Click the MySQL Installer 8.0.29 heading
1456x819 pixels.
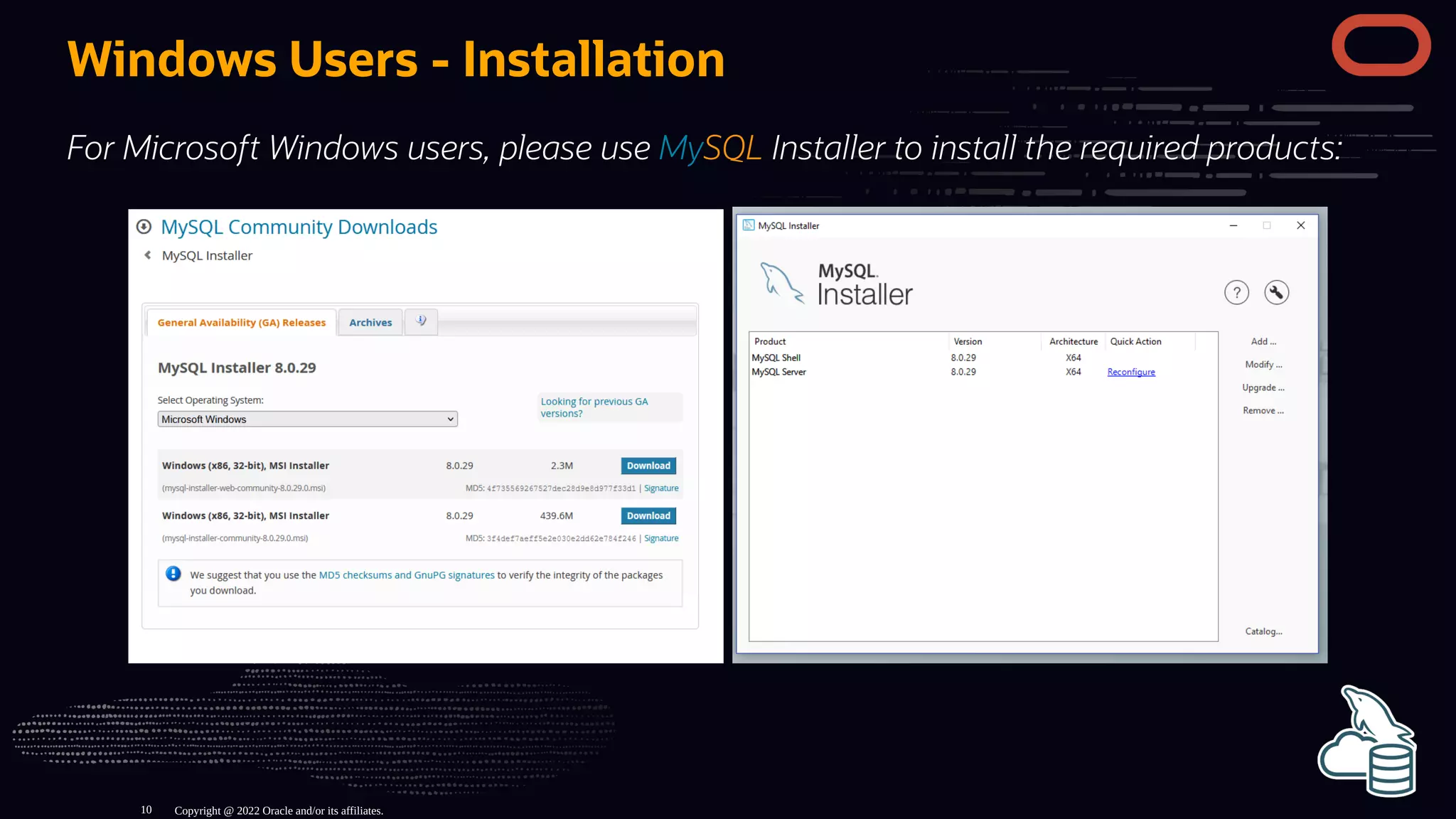point(237,368)
